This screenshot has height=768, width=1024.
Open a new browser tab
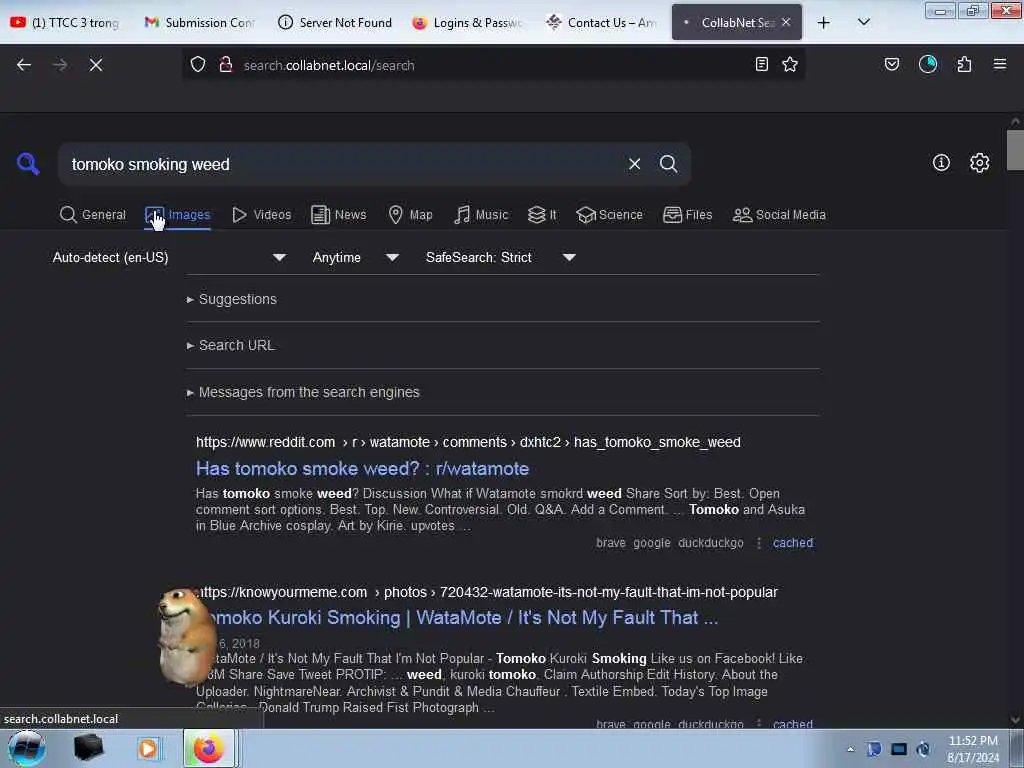824,23
